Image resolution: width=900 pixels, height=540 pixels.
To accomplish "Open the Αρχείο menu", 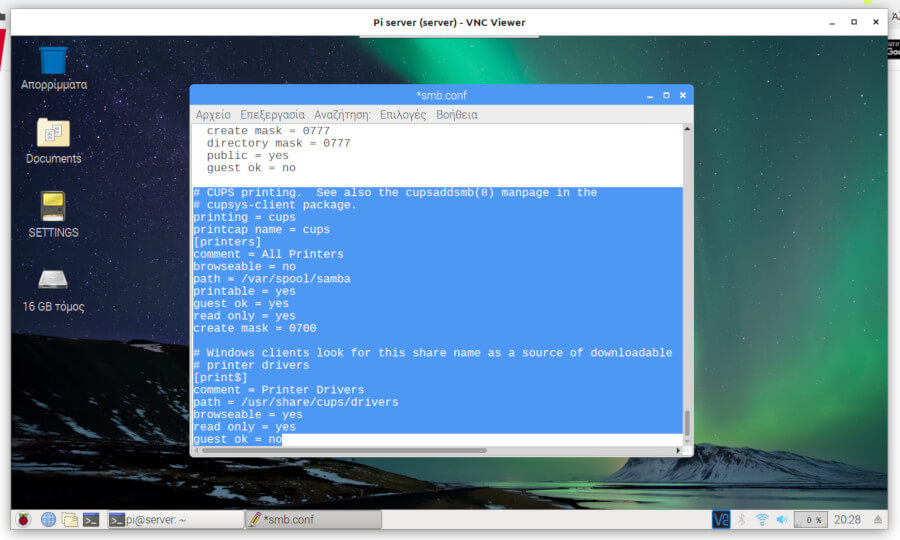I will click(213, 115).
